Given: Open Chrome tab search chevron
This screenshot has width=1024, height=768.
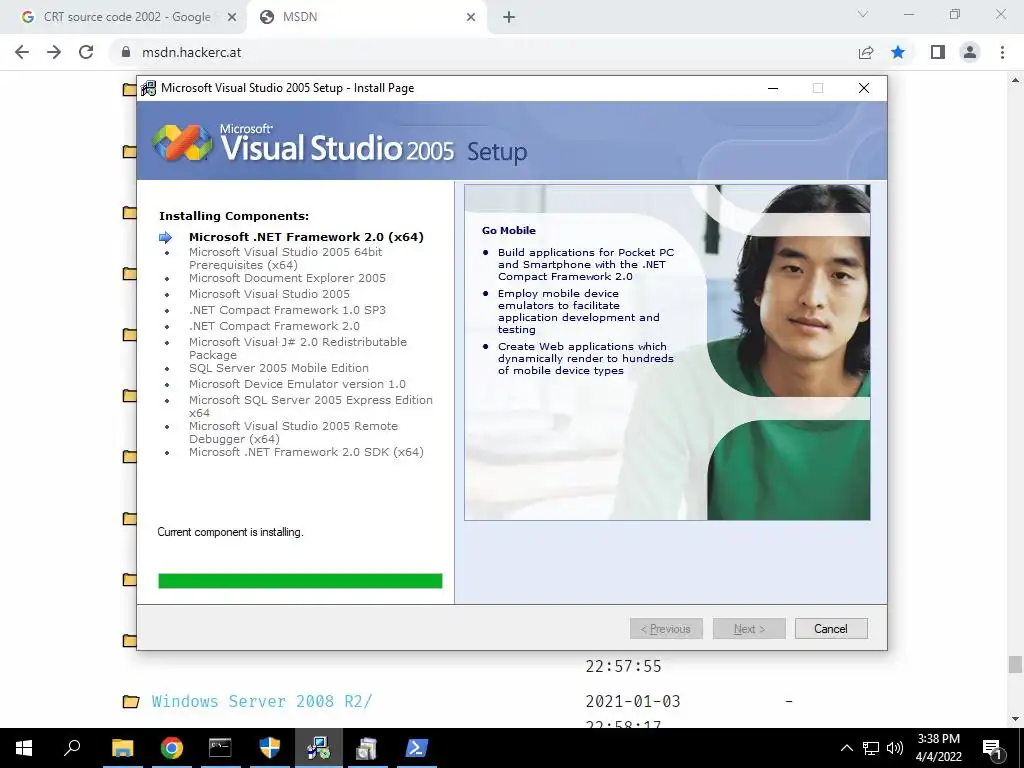Looking at the screenshot, I should tap(863, 14).
